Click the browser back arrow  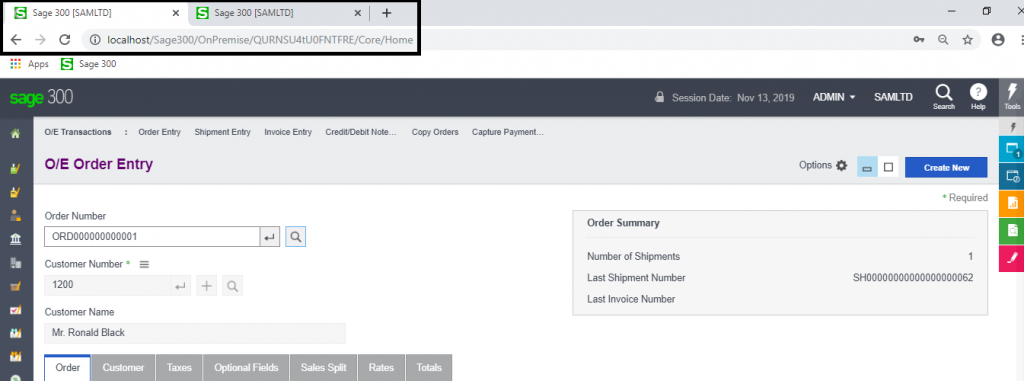pos(16,40)
